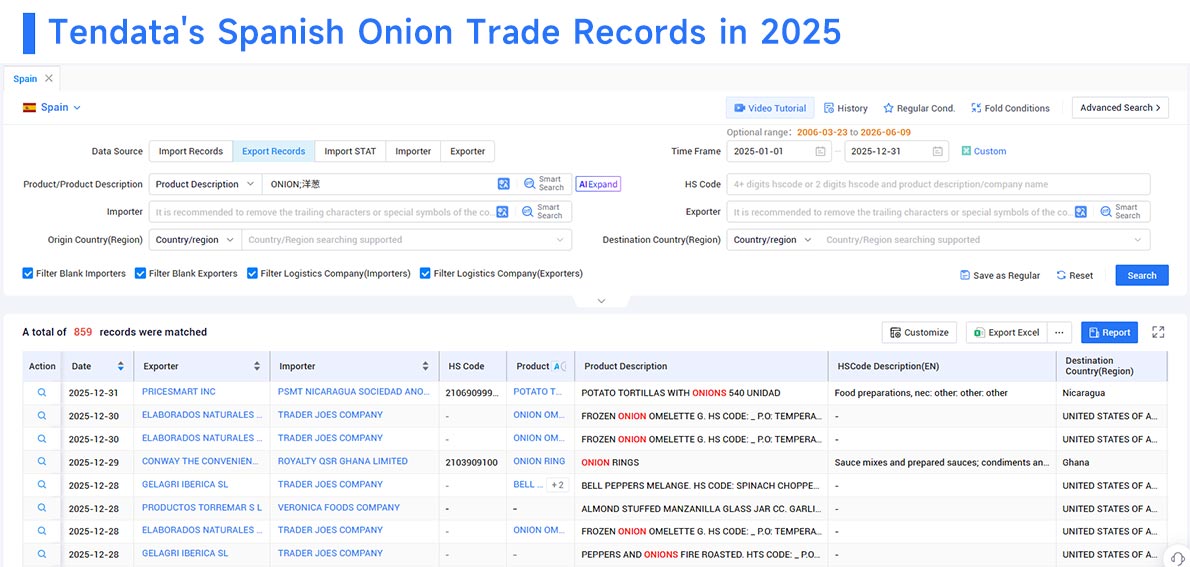This screenshot has width=1190, height=567.
Task: Click Smart Search beside product description
Action: 544,184
